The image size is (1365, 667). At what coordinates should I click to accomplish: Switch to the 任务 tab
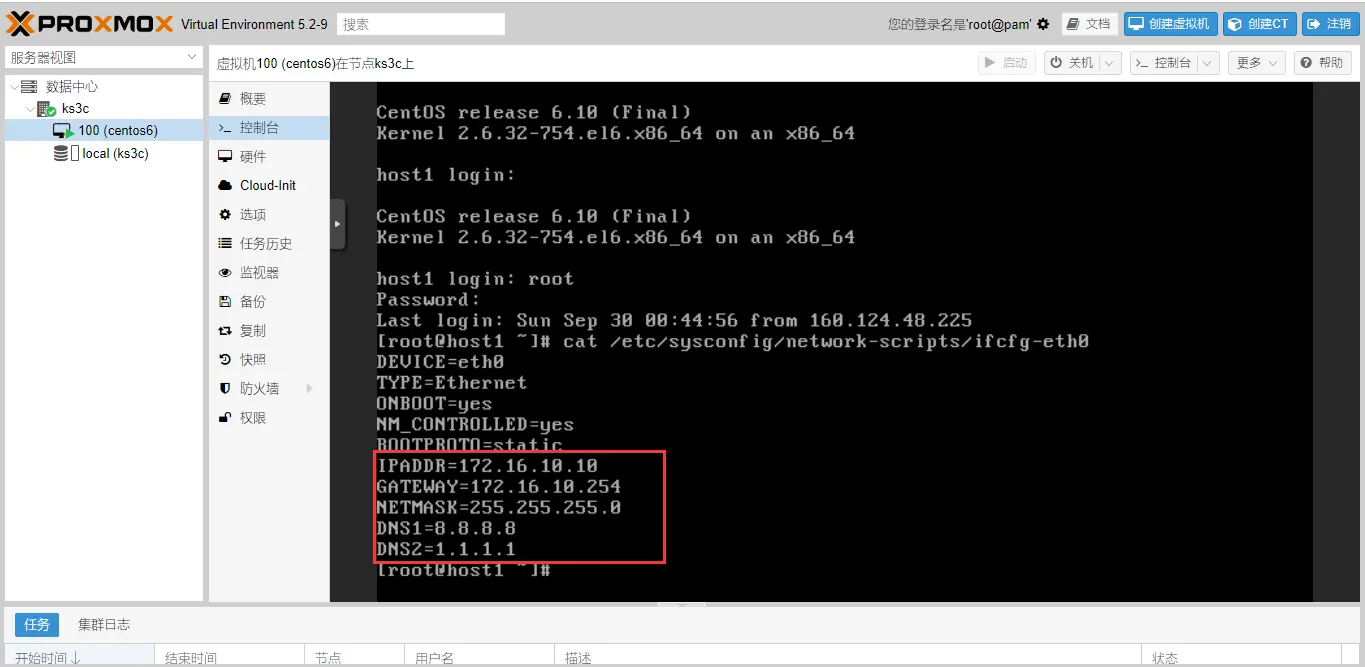click(37, 625)
